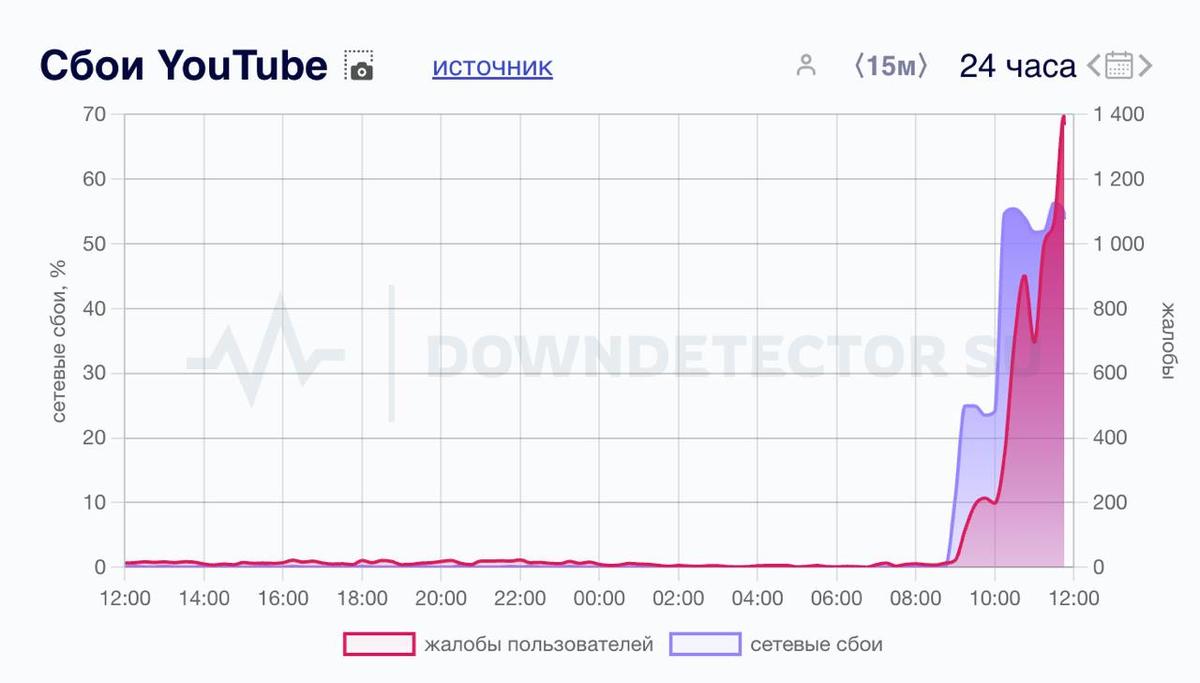Decrease interval with bracket left of 15м
Viewport: 1200px width, 683px height.
click(859, 66)
